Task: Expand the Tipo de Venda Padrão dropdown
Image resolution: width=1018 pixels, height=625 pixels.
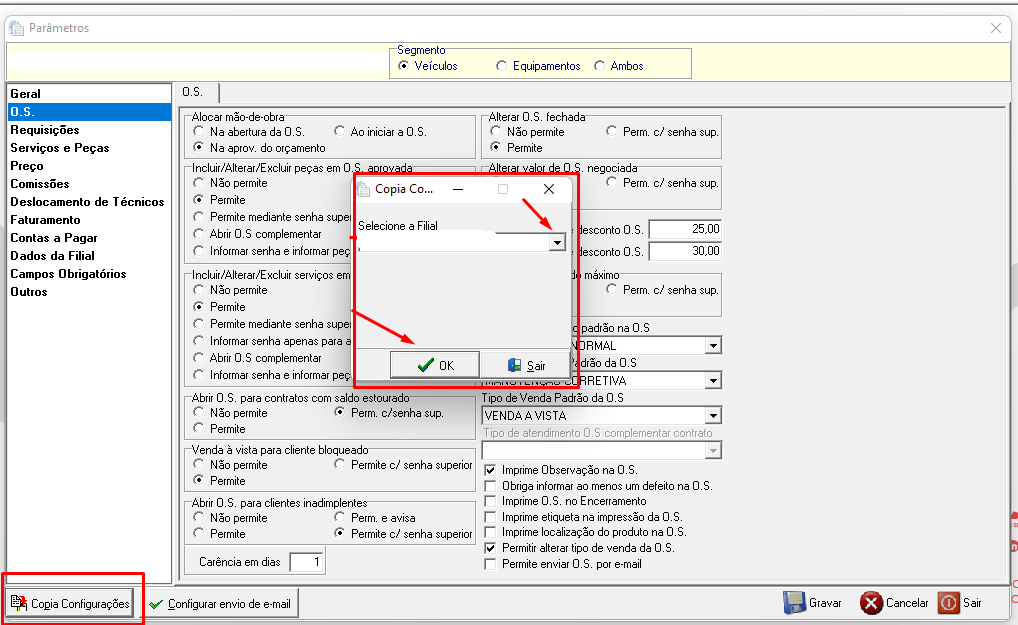Action: click(713, 415)
